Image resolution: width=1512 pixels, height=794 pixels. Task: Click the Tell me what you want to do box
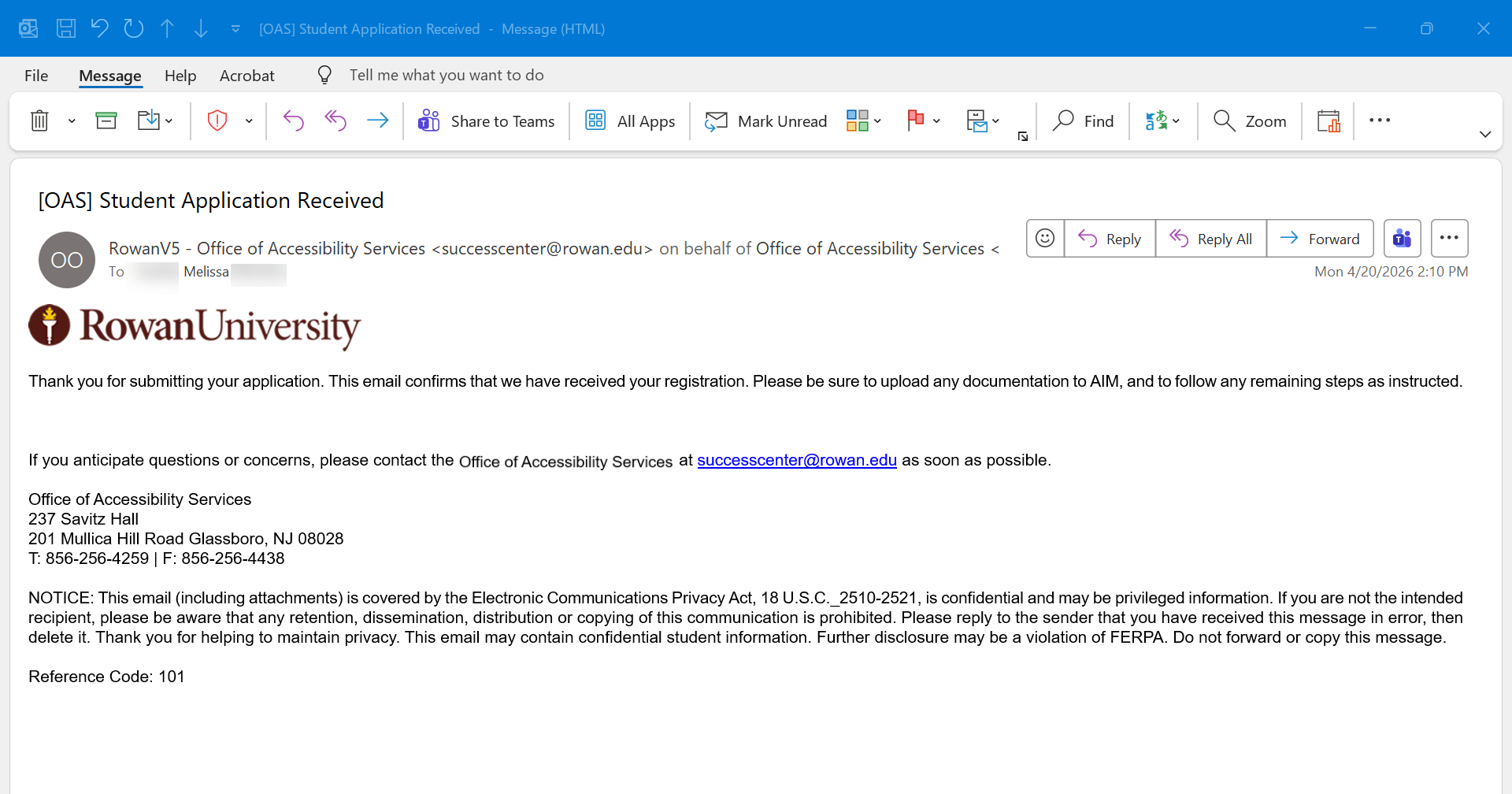[447, 75]
